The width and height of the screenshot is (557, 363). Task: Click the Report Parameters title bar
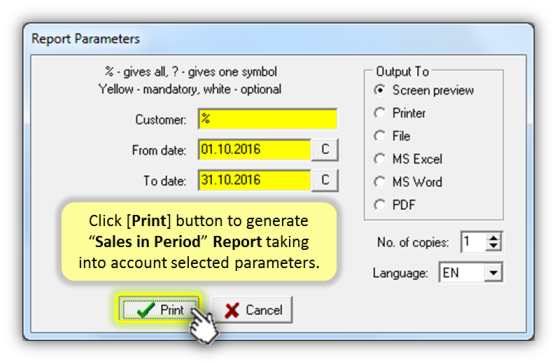coord(278,38)
